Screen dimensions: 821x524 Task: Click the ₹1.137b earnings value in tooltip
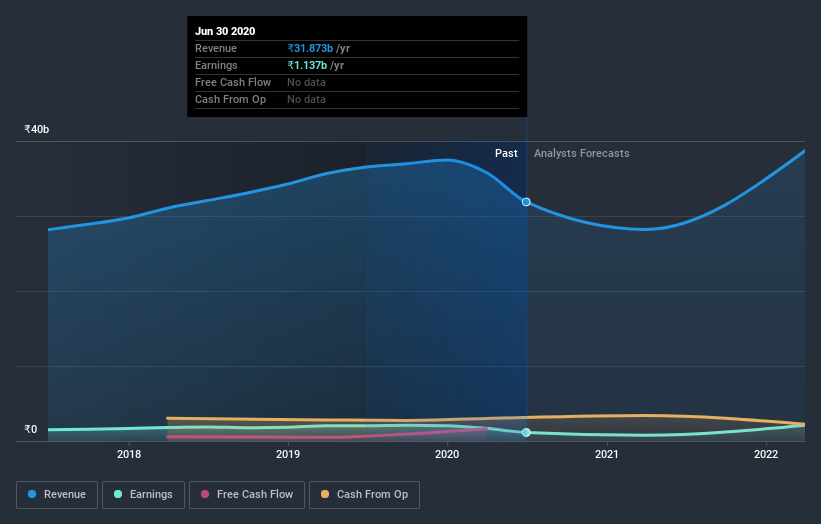pos(307,65)
